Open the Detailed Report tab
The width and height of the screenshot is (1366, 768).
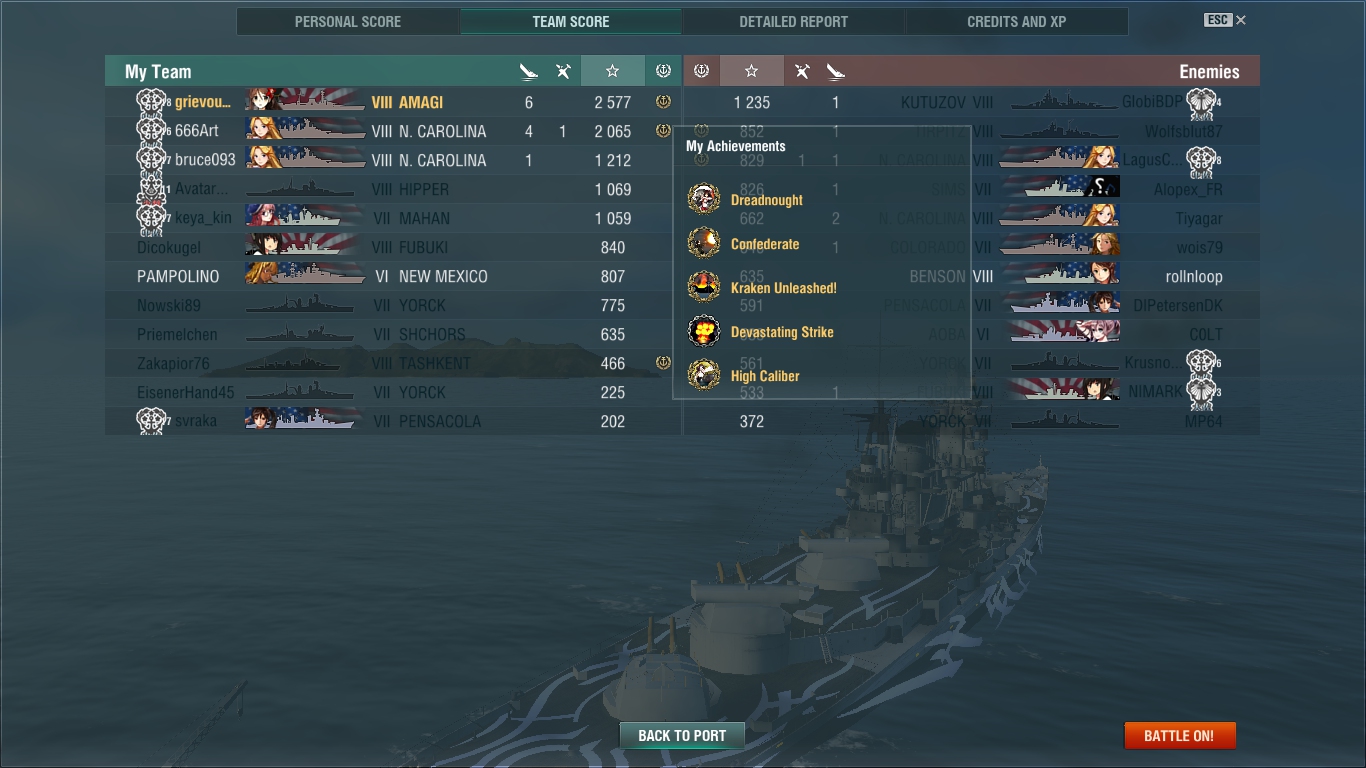pyautogui.click(x=794, y=21)
